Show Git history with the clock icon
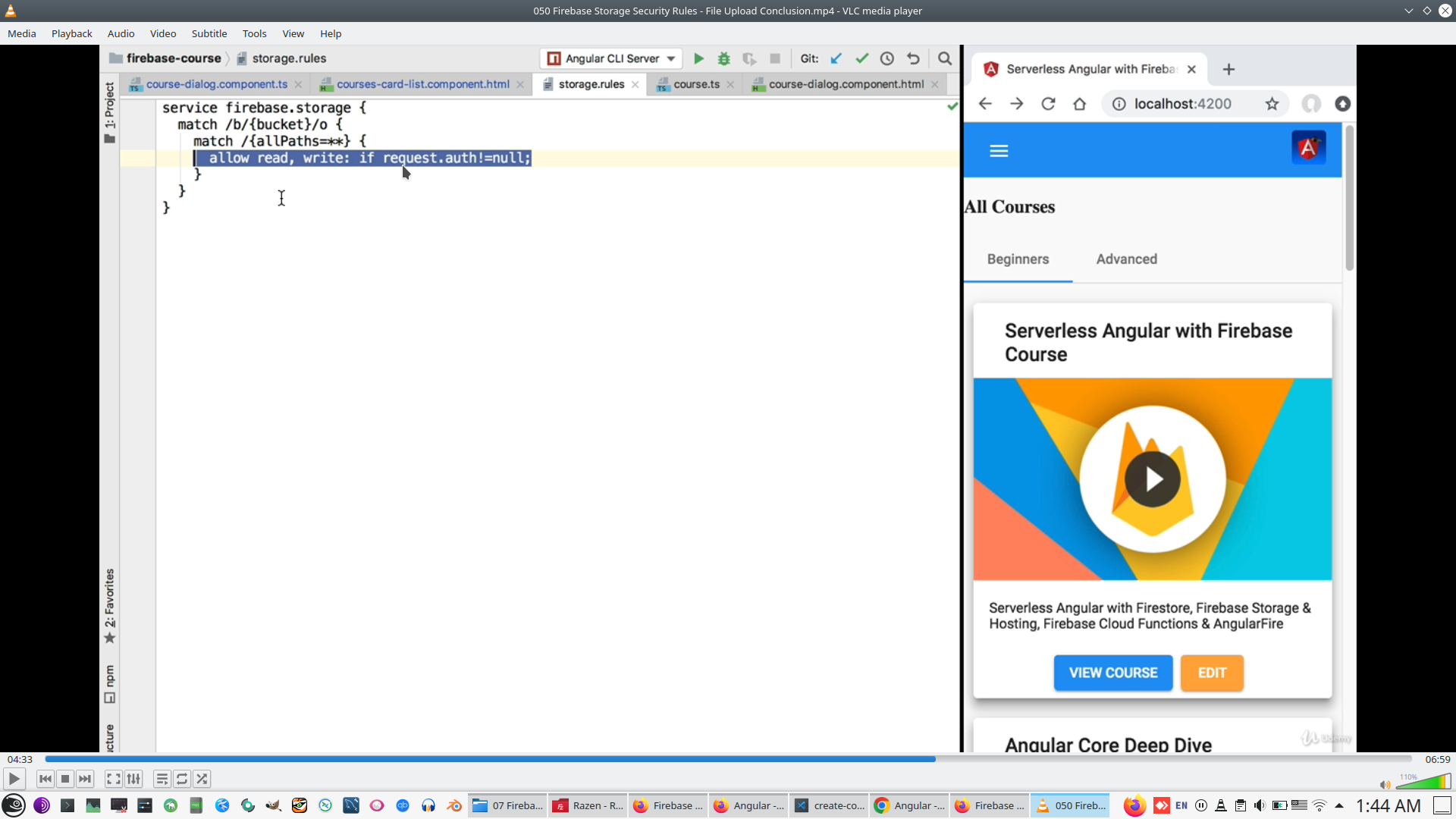1456x819 pixels. pyautogui.click(x=887, y=58)
